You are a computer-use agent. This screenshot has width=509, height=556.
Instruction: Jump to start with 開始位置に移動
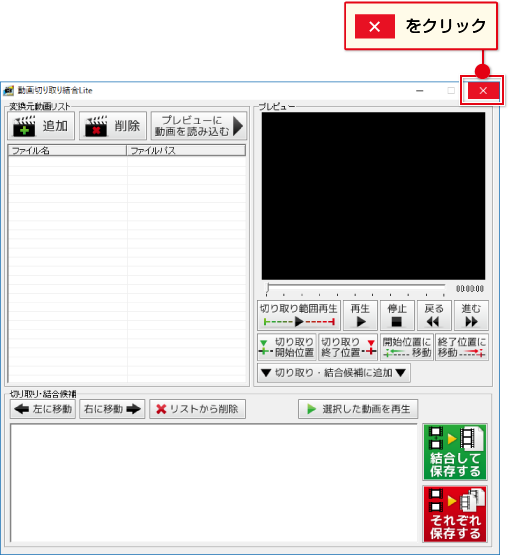pos(406,347)
